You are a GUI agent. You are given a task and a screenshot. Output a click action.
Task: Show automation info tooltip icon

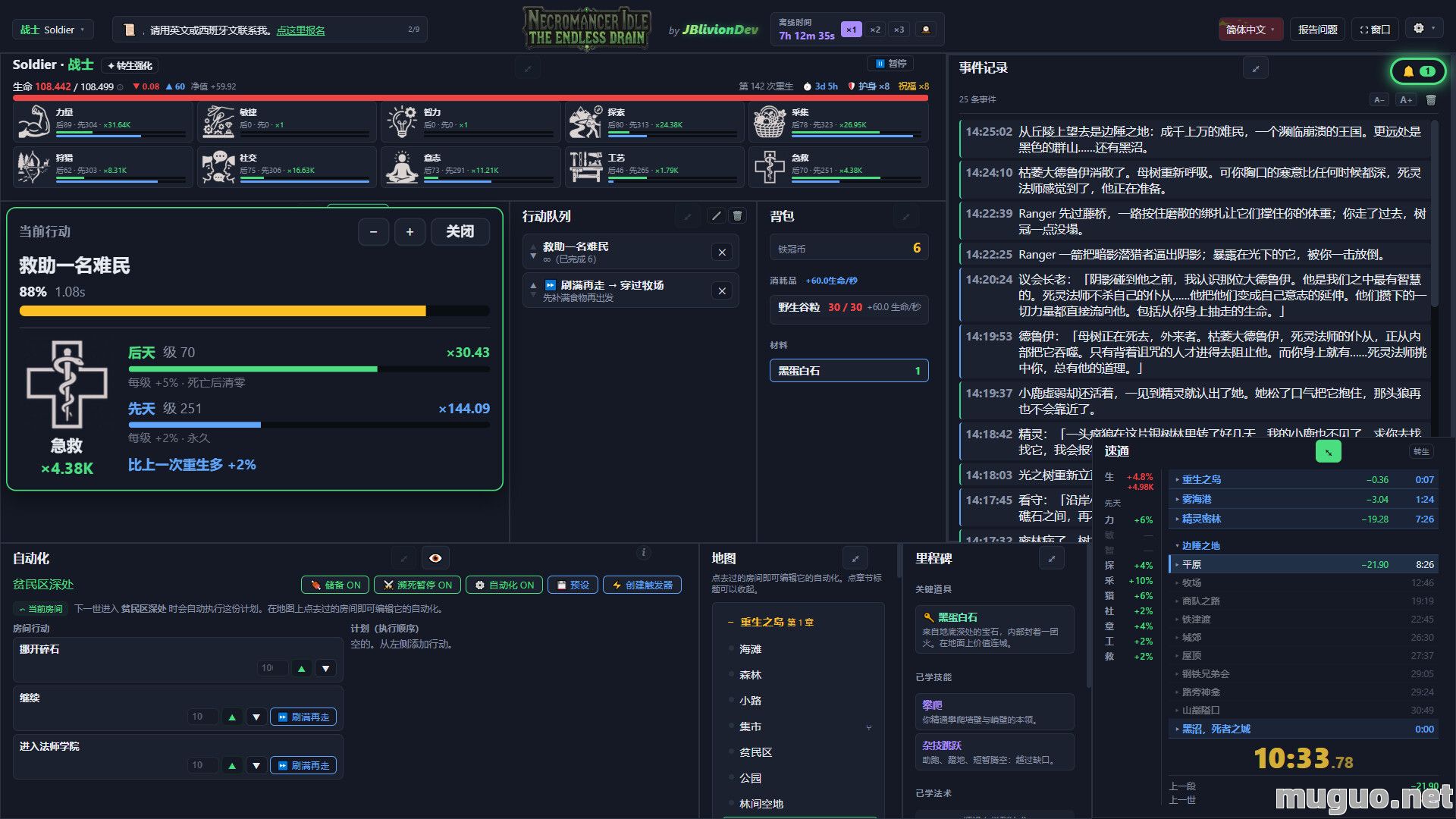click(x=643, y=553)
